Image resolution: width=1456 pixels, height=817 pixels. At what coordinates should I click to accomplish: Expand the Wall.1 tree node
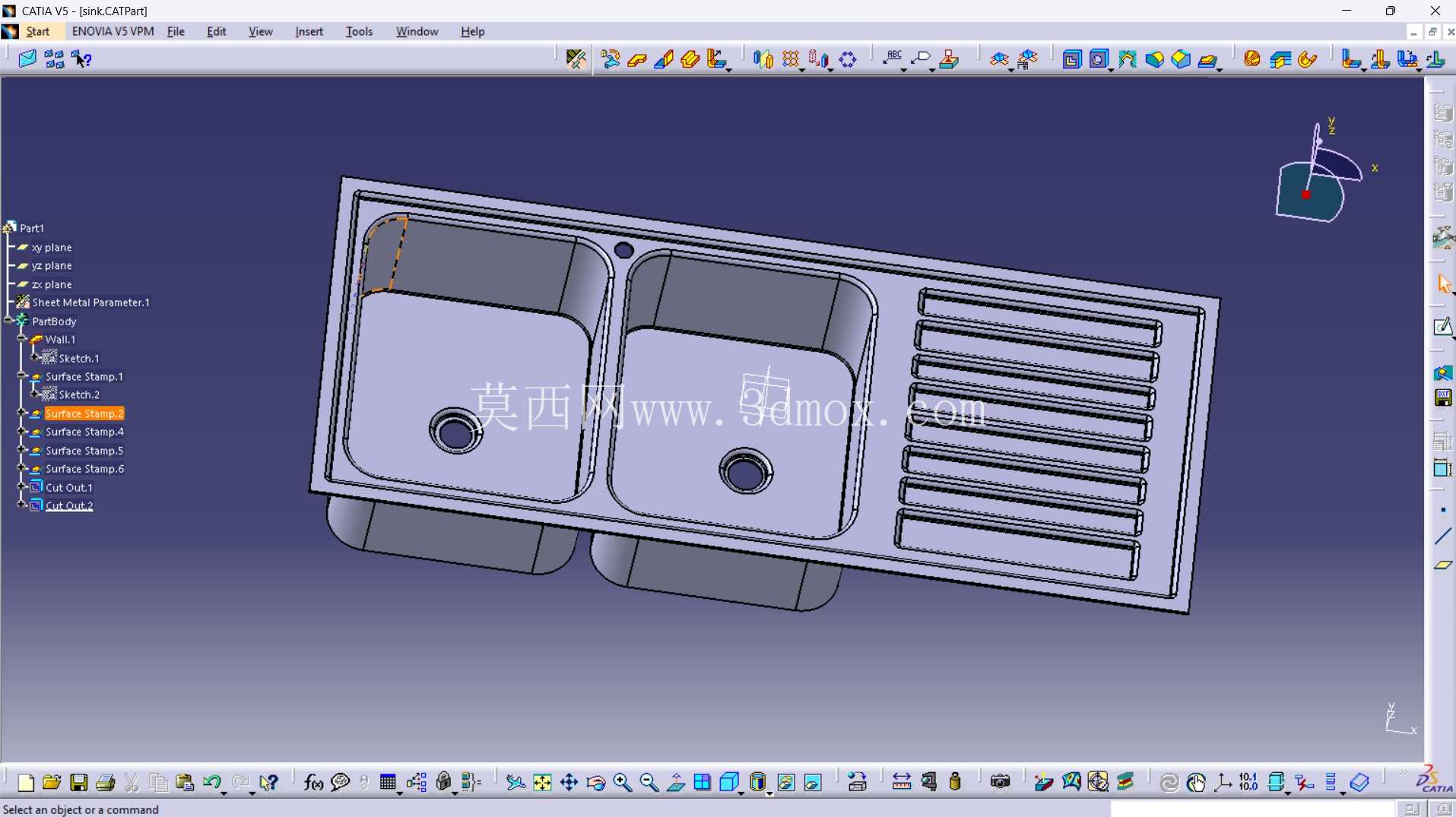tap(22, 339)
